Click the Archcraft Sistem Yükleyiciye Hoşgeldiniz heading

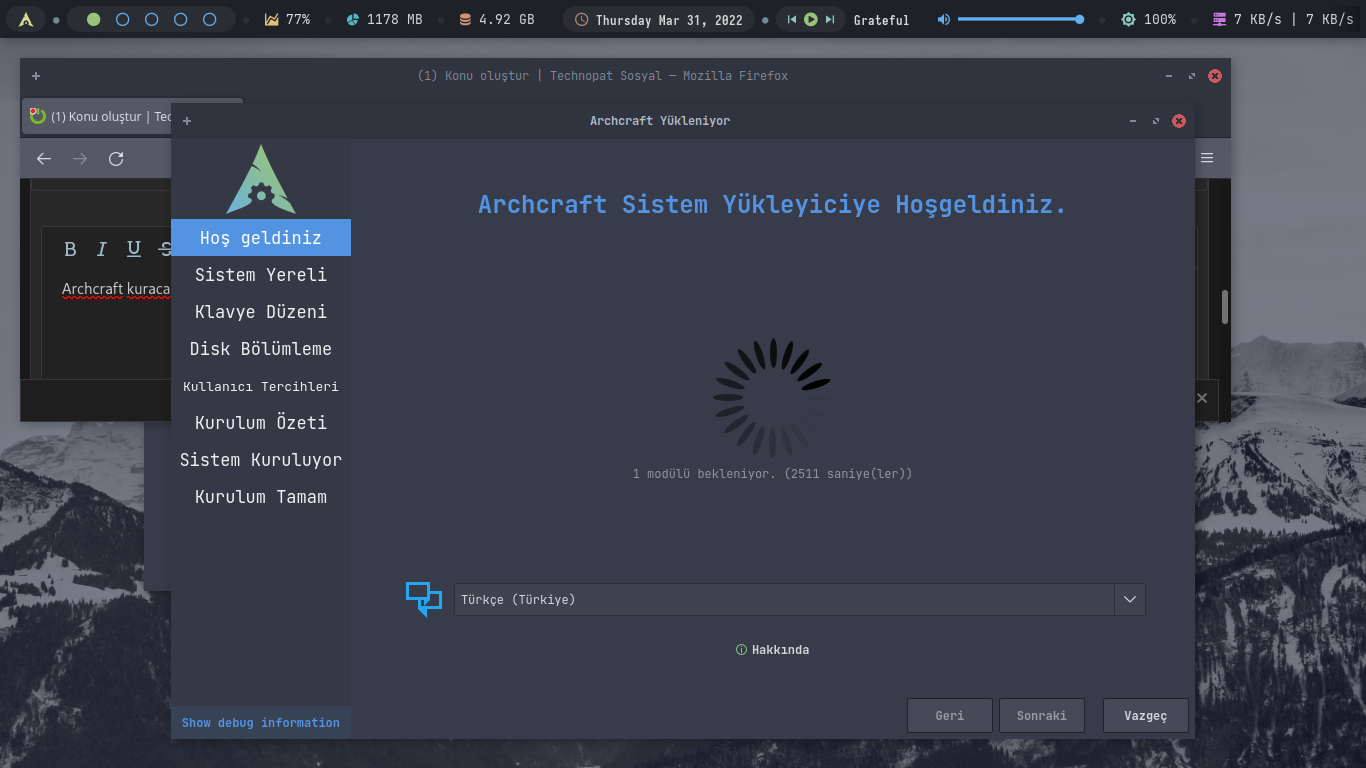pos(773,205)
